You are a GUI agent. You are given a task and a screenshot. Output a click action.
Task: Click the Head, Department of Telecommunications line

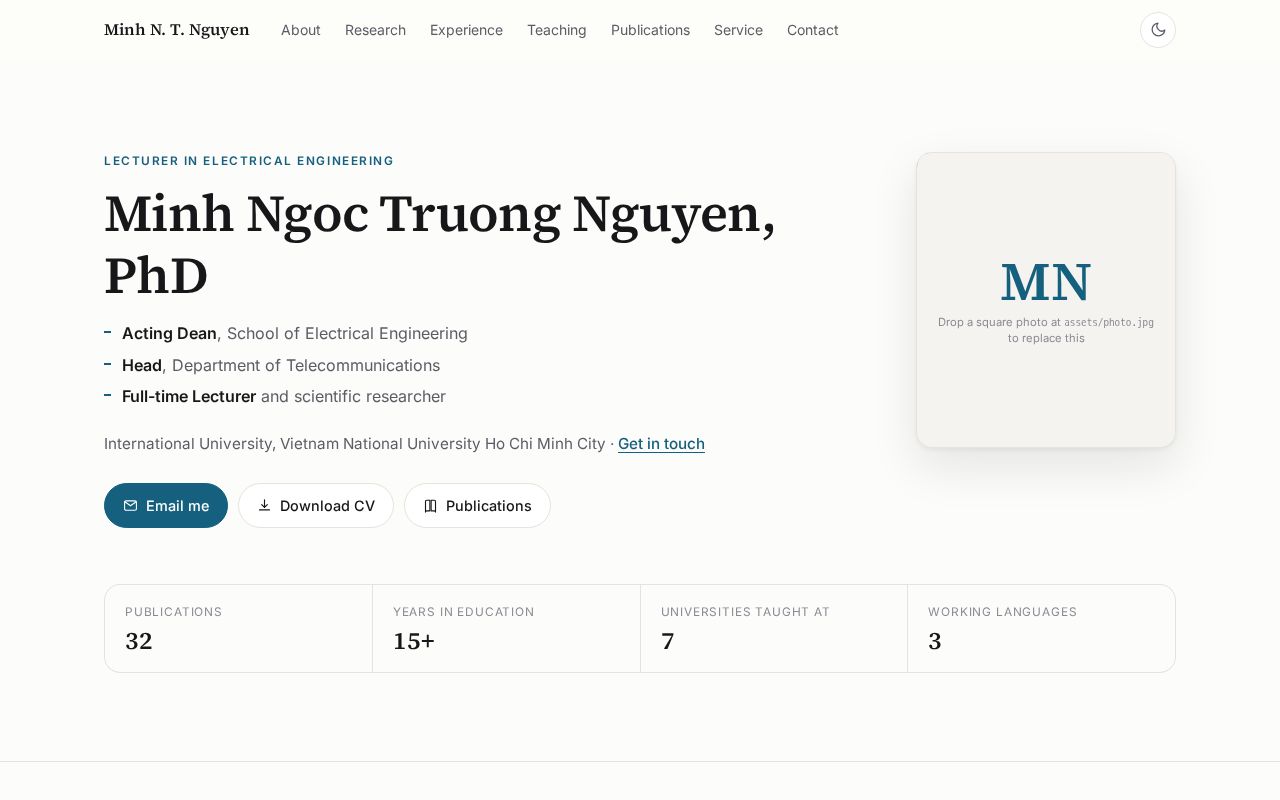click(x=281, y=366)
